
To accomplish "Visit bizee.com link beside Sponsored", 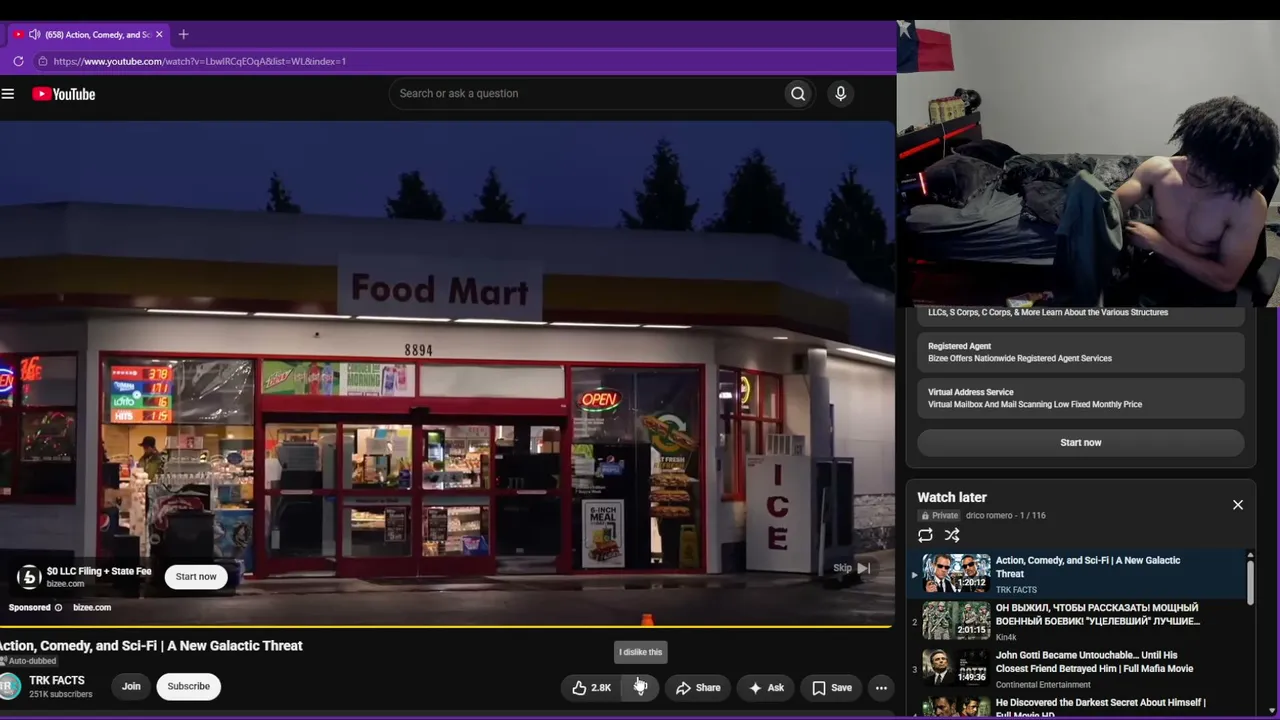I will [x=92, y=607].
